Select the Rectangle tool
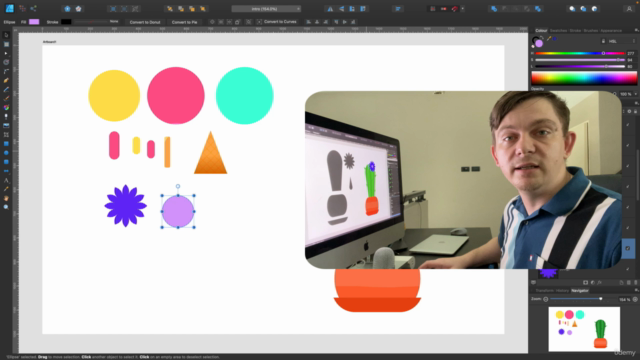This screenshot has width=640, height=360. point(6,144)
